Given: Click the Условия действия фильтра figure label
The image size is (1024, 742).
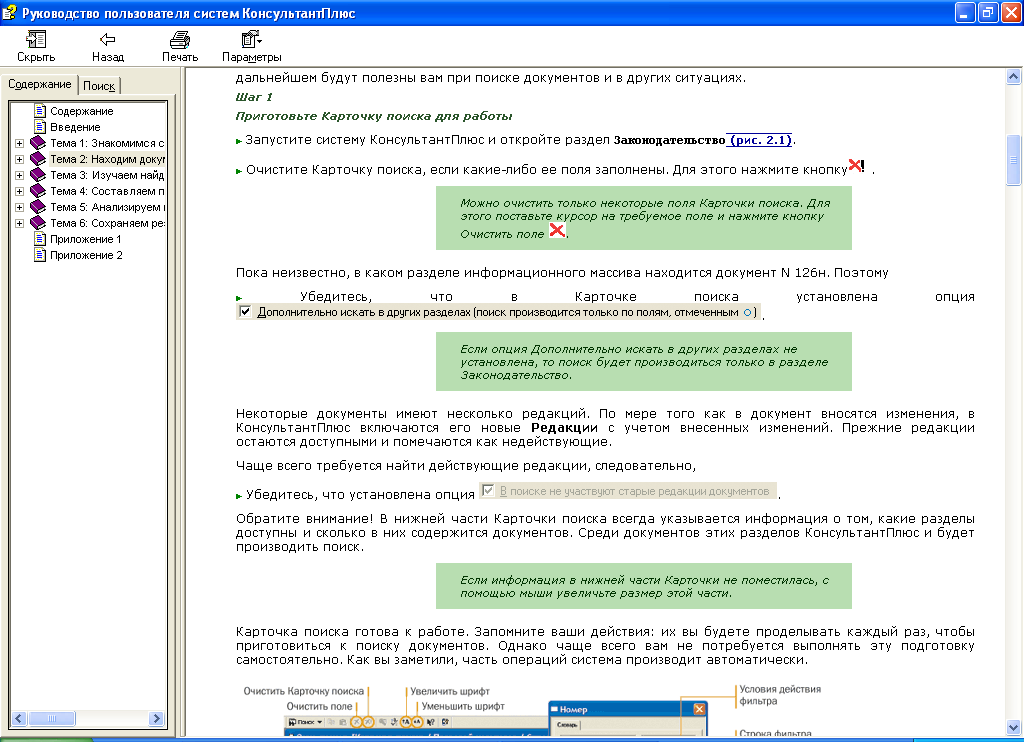Looking at the screenshot, I should (780, 695).
